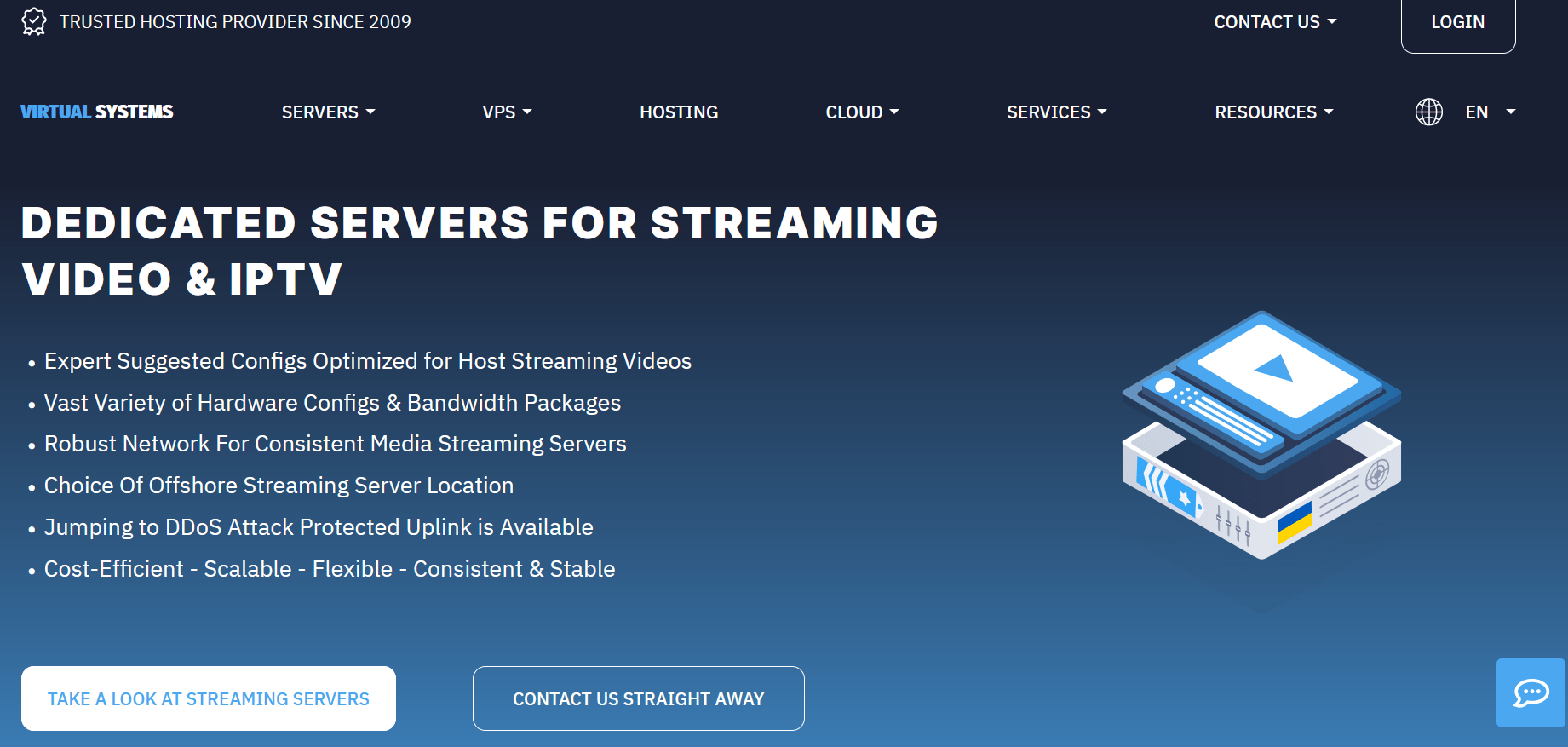This screenshot has width=1568, height=747.
Task: Open the Services navigation menu
Action: pos(1056,112)
